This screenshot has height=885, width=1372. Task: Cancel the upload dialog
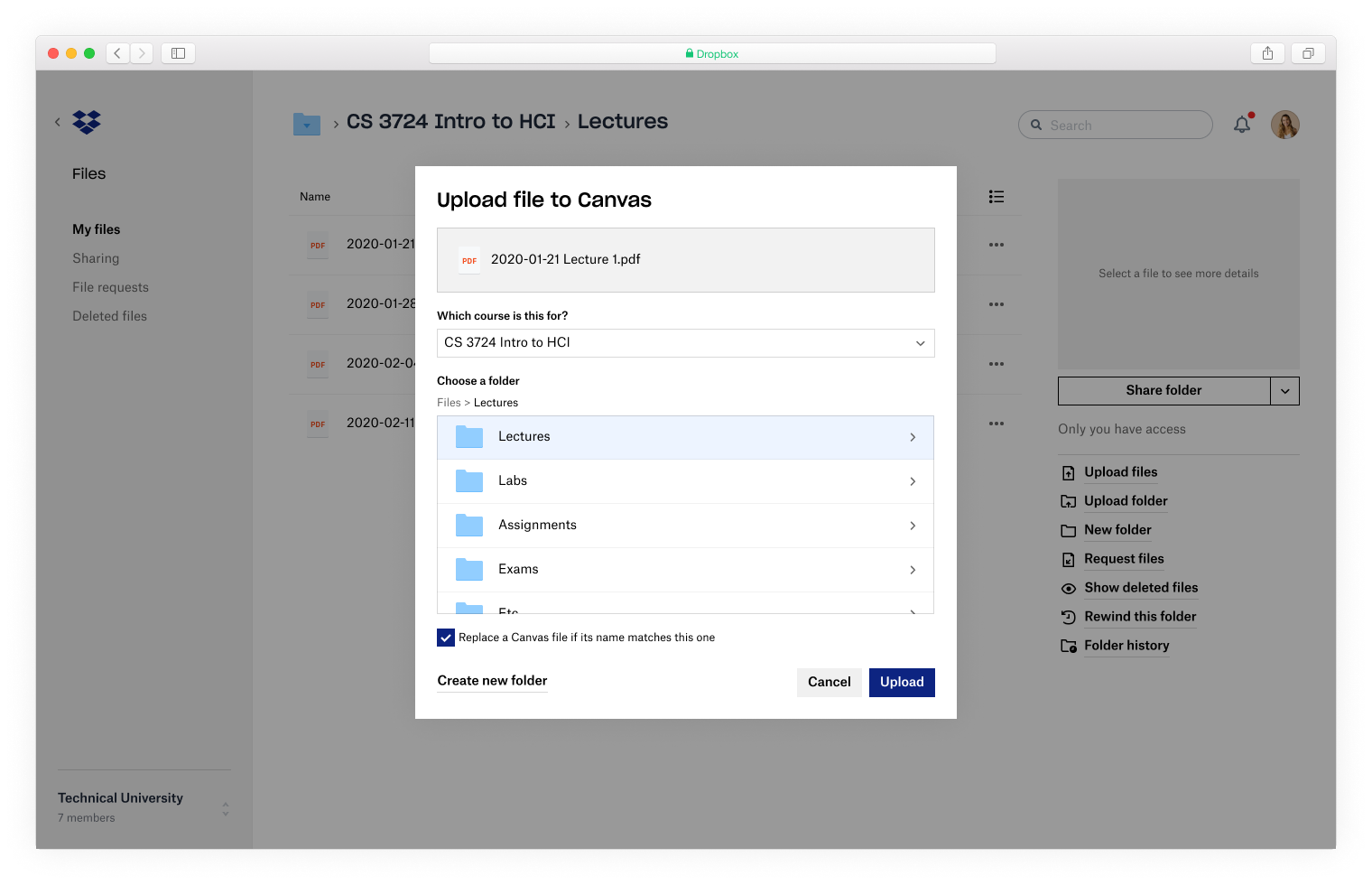pos(829,683)
